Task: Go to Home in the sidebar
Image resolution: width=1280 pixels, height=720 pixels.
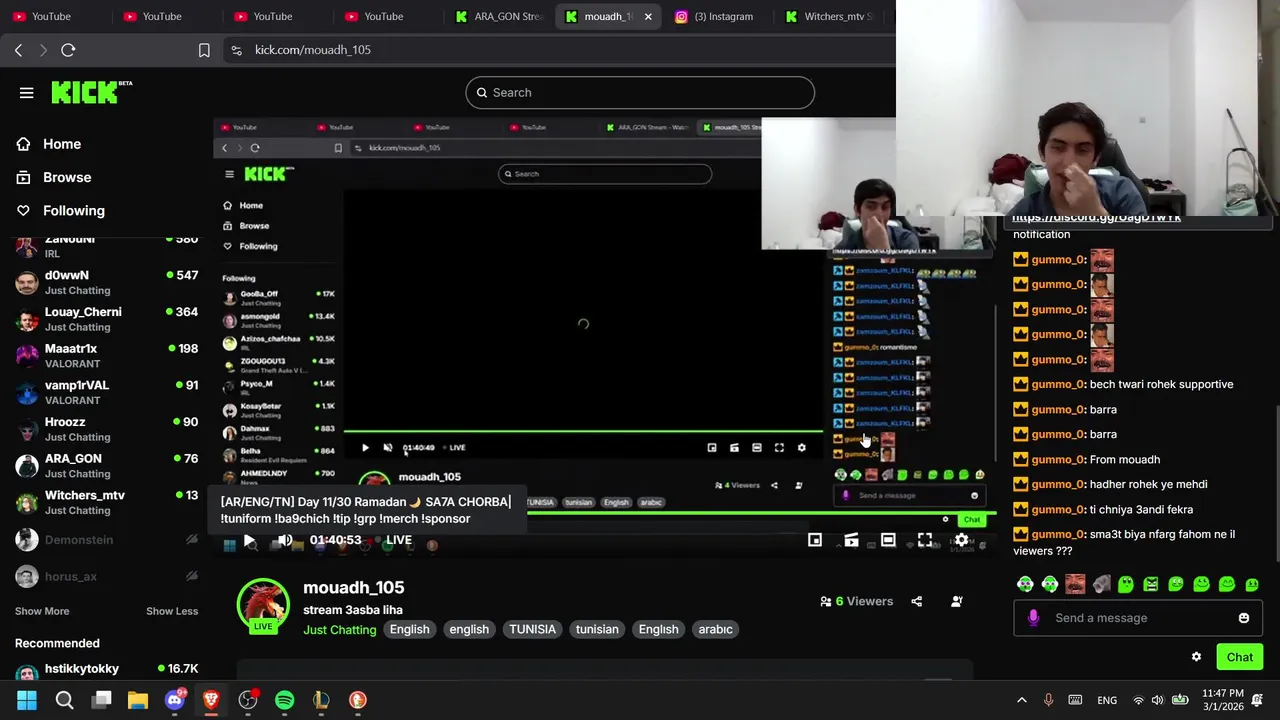Action: (61, 144)
